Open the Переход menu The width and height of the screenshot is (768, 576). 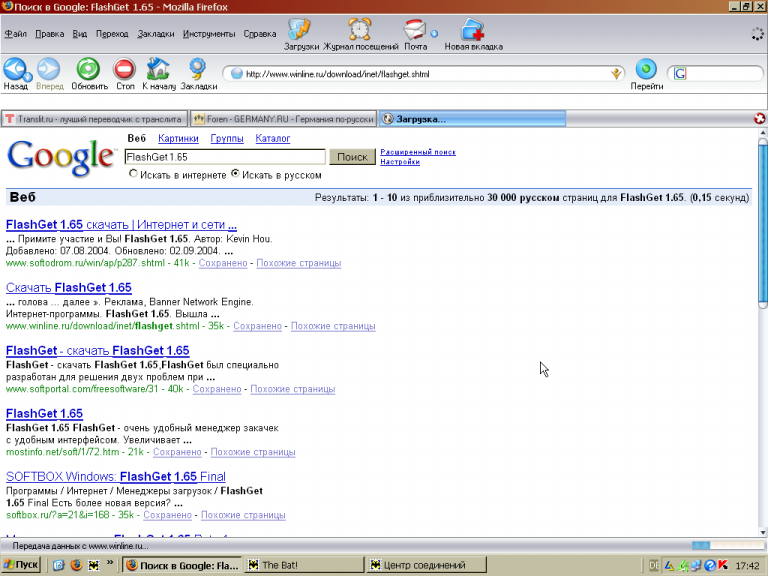112,34
